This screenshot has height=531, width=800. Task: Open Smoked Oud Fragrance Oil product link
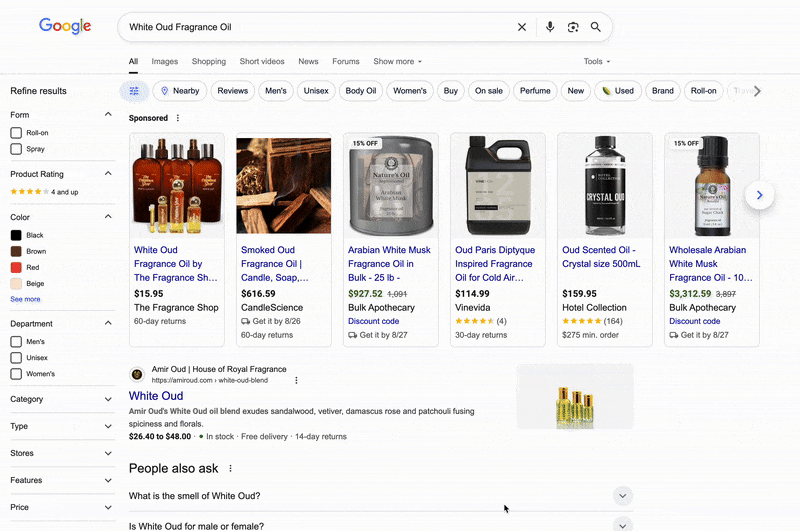pos(274,264)
